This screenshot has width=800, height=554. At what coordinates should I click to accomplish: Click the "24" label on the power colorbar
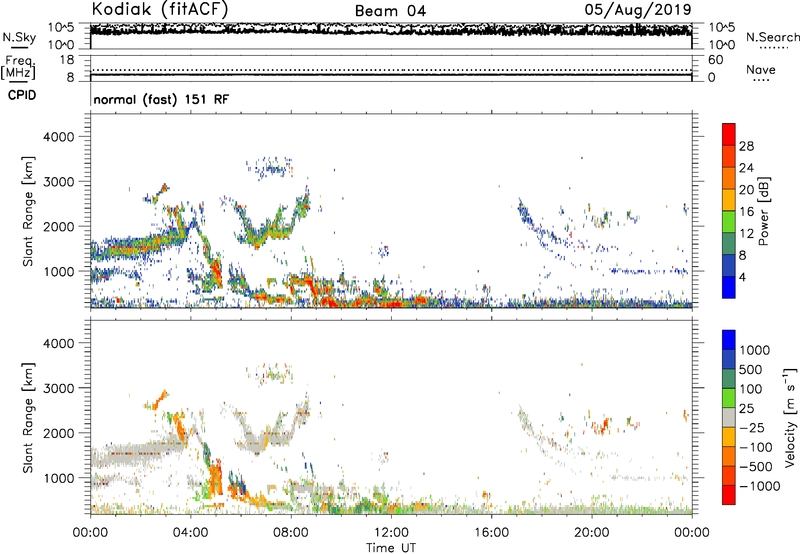[746, 168]
